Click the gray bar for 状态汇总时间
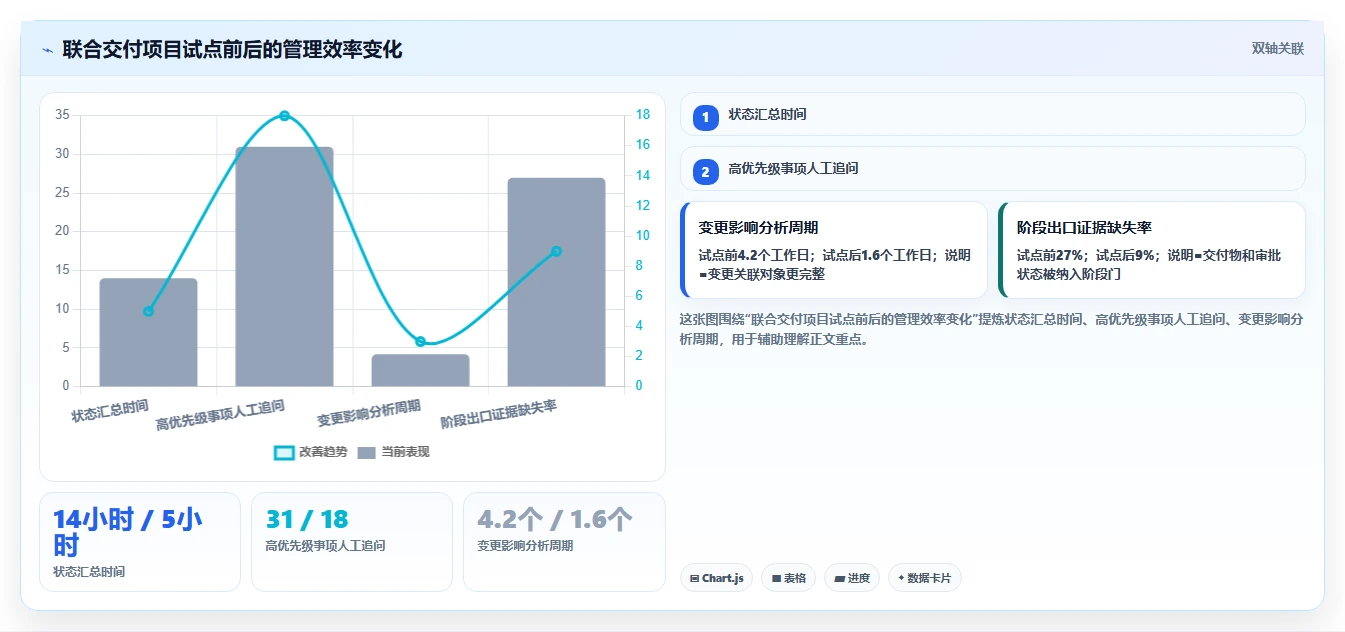Screen dimensions: 1345x632 coord(148,332)
